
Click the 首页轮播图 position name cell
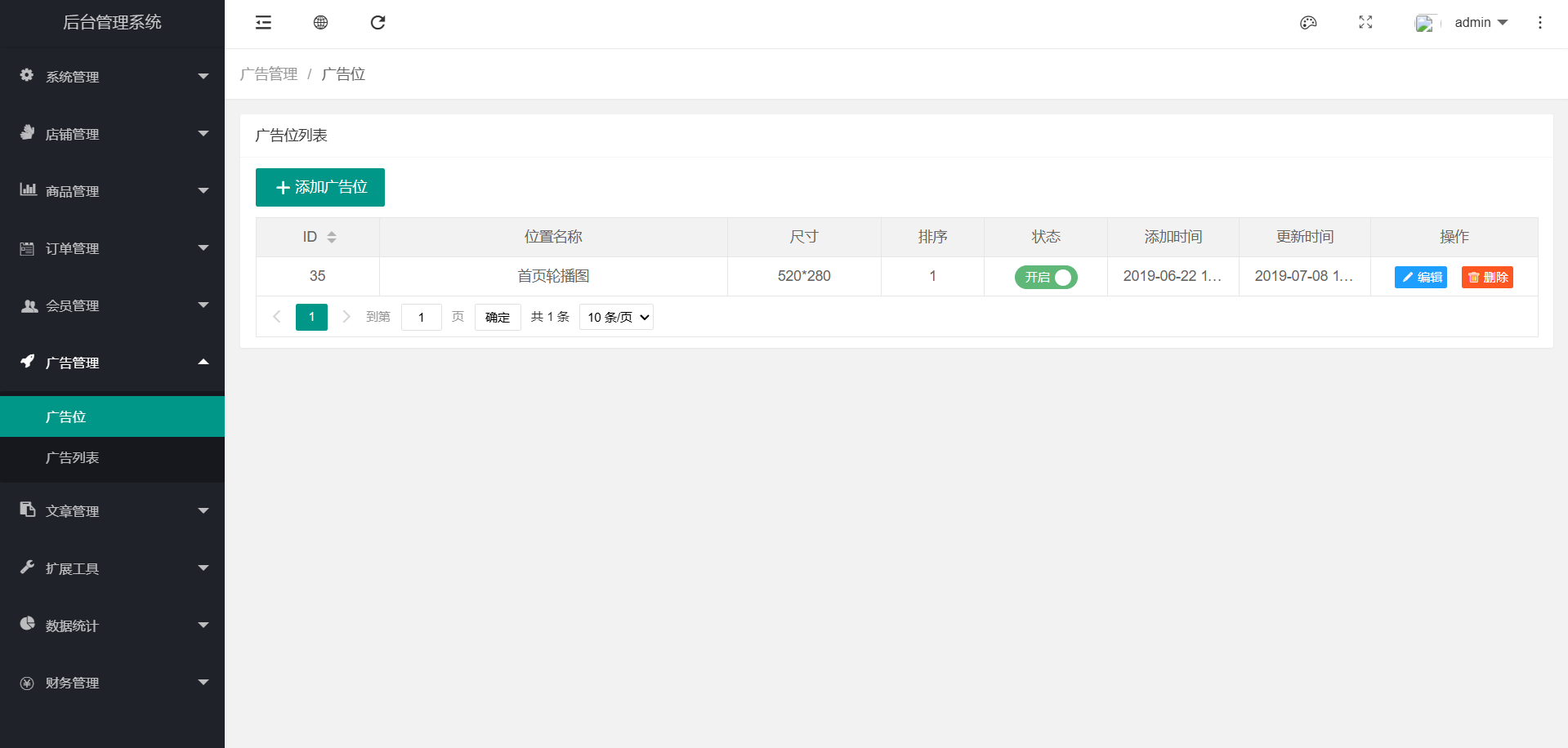553,276
